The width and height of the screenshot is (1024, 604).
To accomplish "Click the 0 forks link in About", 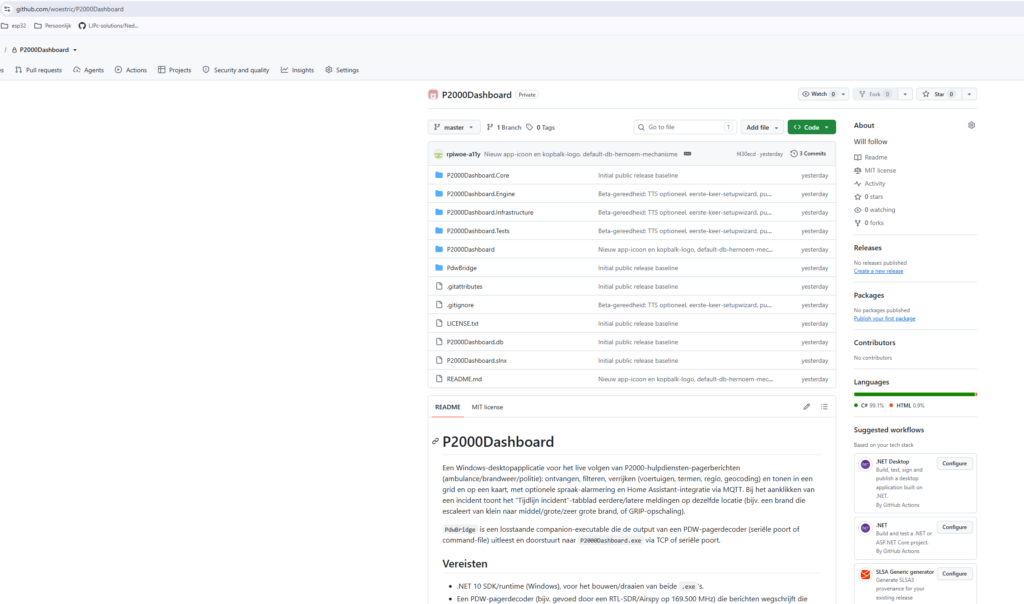I will coord(869,223).
